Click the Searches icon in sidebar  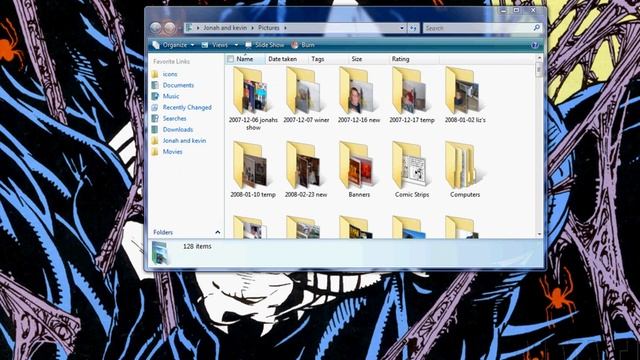155,118
